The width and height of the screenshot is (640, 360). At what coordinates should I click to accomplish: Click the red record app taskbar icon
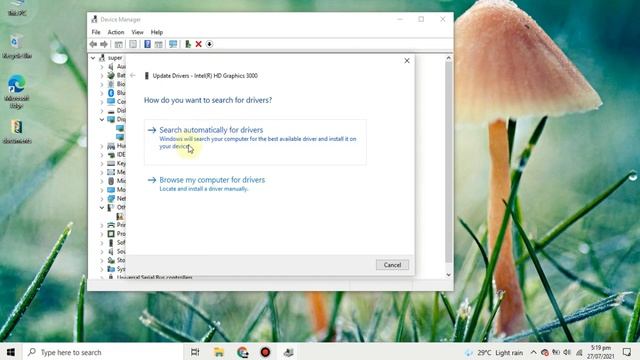tap(265, 352)
